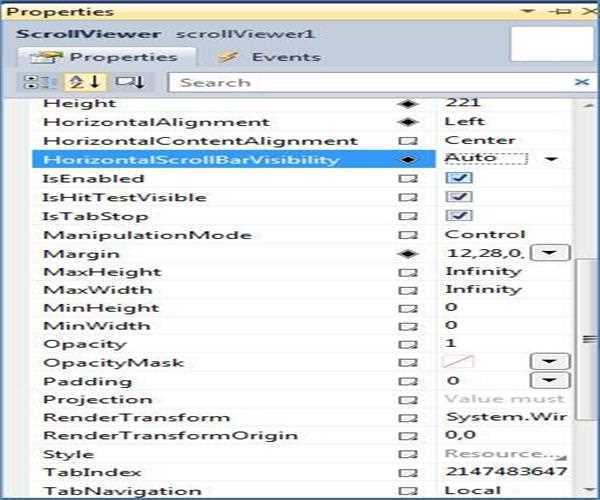Open the OpacityMask brush dropdown
The width and height of the screenshot is (600, 500).
click(550, 362)
